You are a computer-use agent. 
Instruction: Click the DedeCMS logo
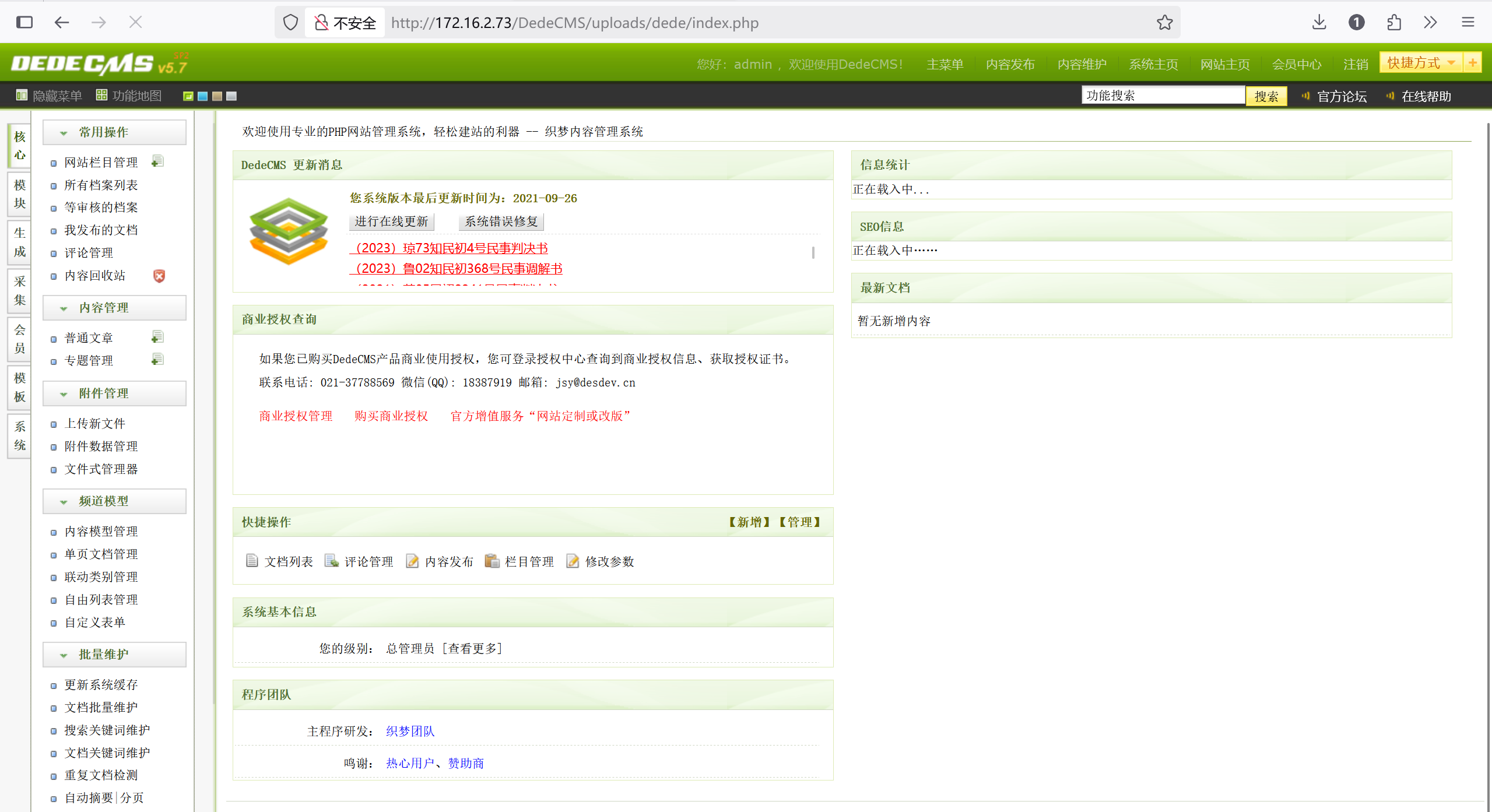tap(99, 63)
